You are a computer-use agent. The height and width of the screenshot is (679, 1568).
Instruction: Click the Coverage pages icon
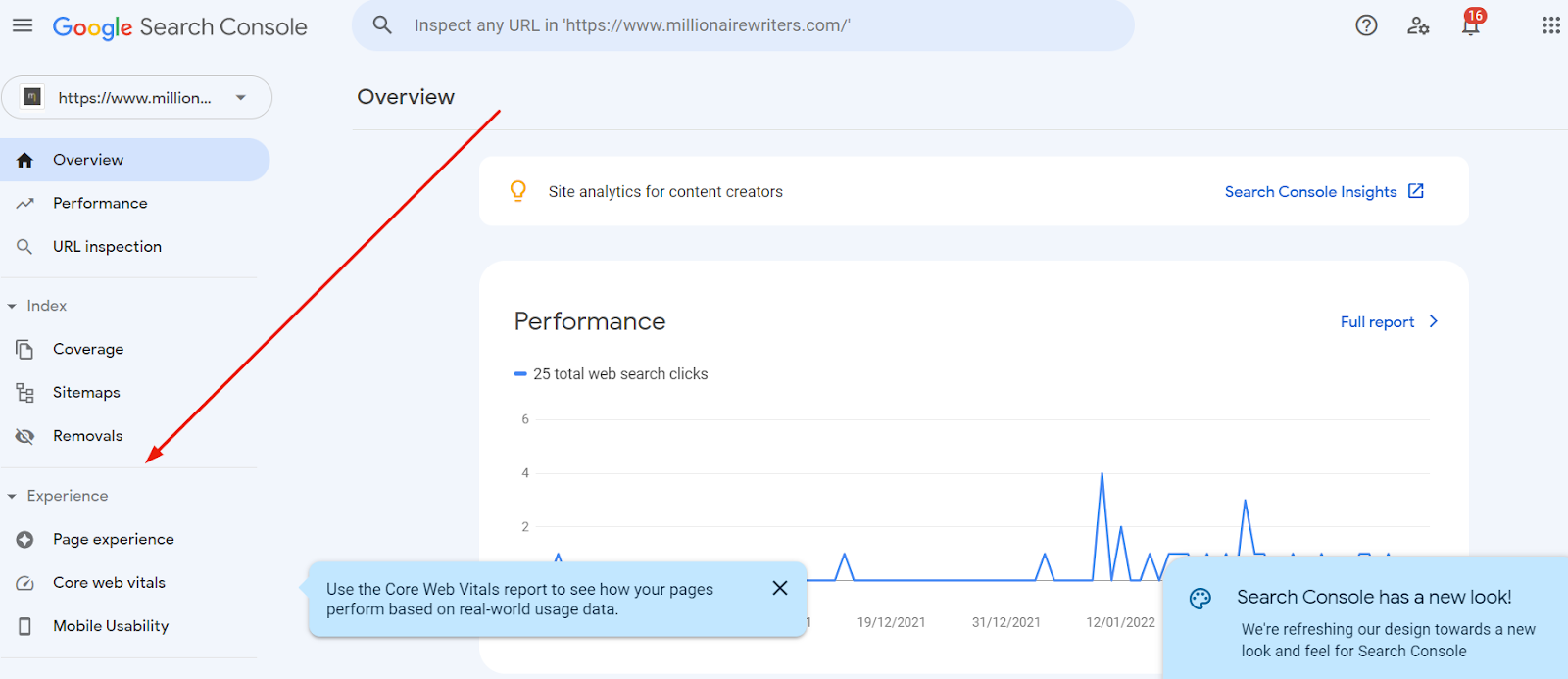[x=25, y=349]
